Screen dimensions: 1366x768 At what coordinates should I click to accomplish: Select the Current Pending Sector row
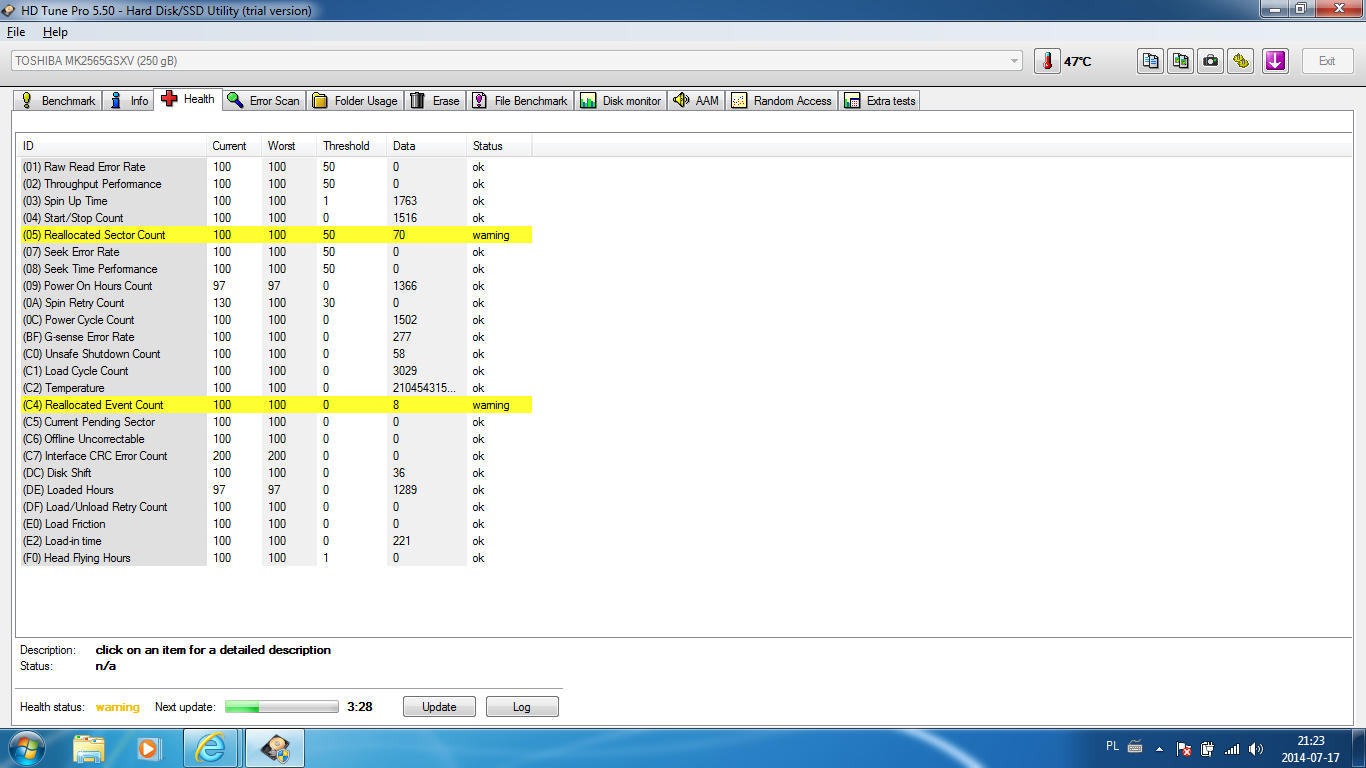pyautogui.click(x=276, y=422)
